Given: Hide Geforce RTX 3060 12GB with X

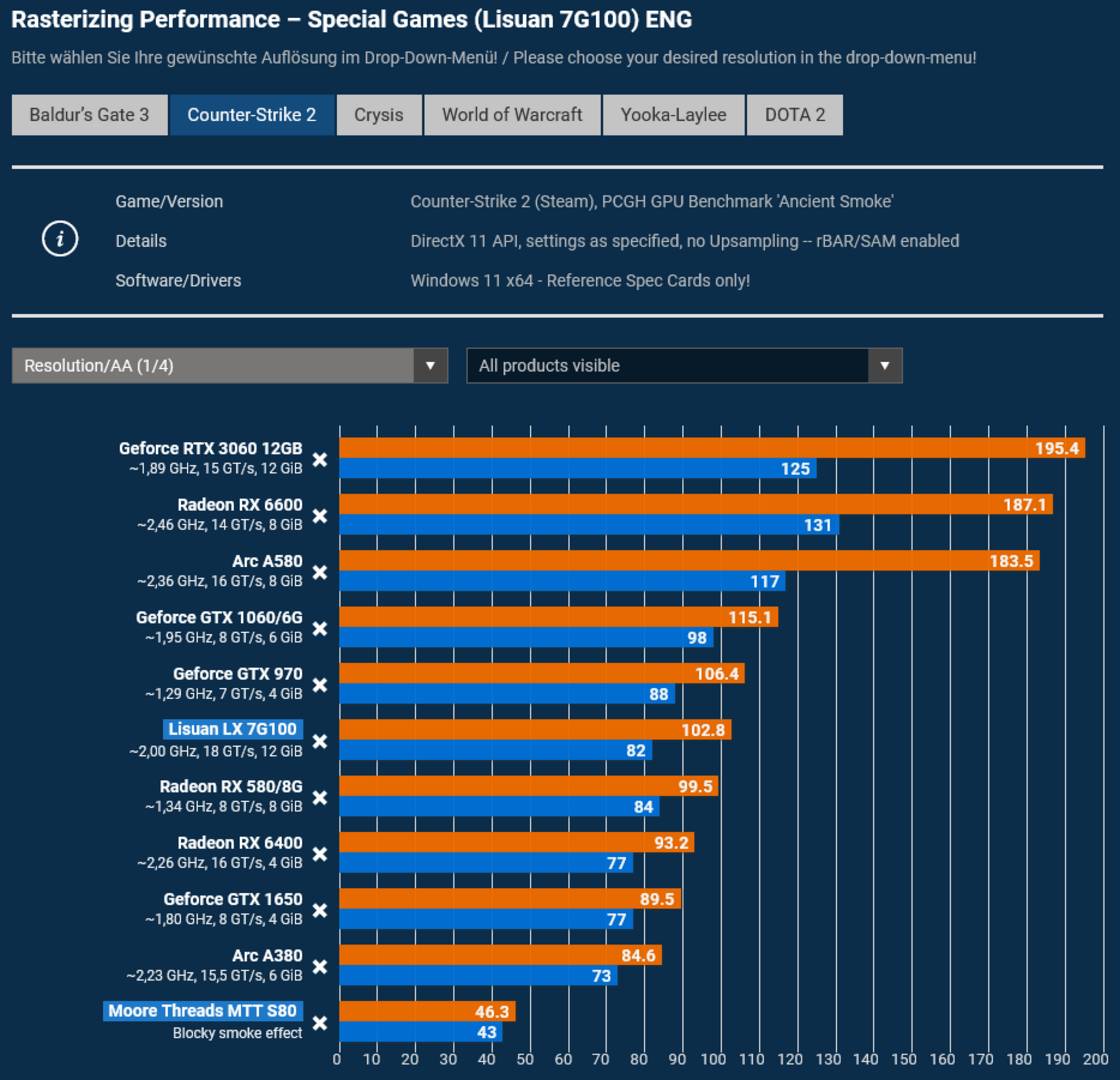Looking at the screenshot, I should [320, 459].
